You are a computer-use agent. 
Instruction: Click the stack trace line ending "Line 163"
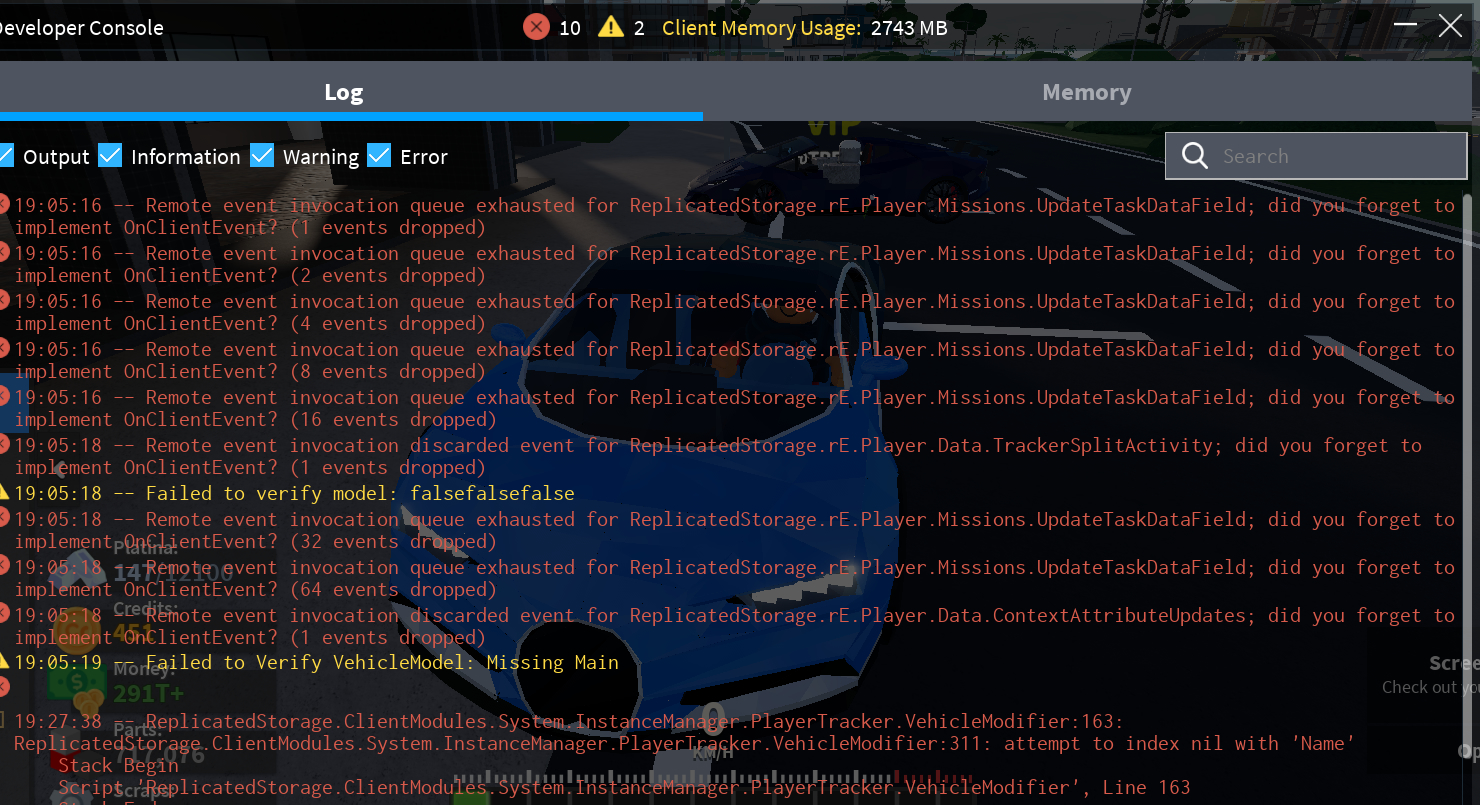pos(624,787)
